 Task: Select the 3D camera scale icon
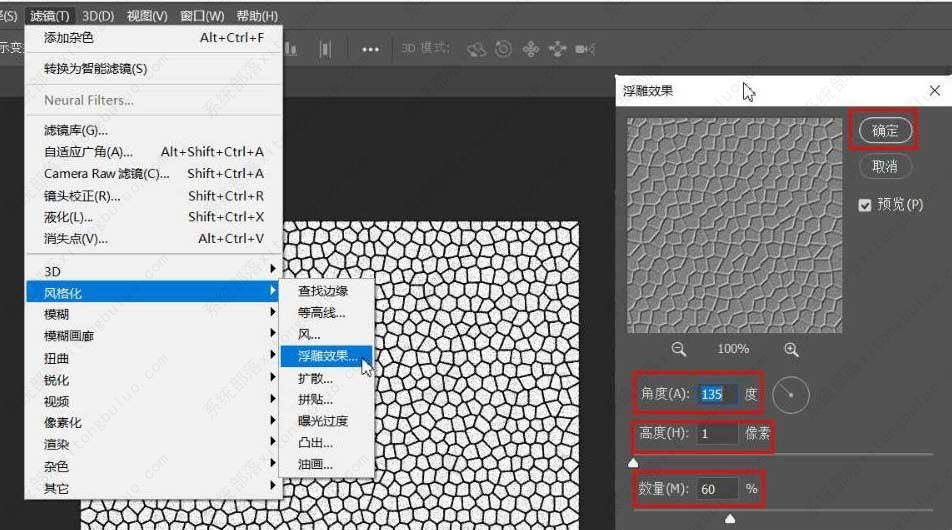pyautogui.click(x=585, y=48)
